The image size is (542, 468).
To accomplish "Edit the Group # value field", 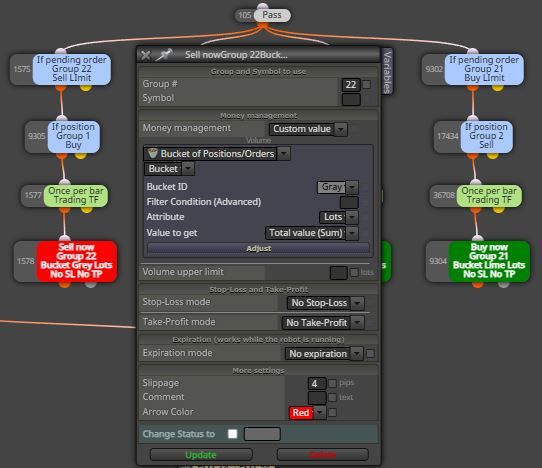I will 351,84.
